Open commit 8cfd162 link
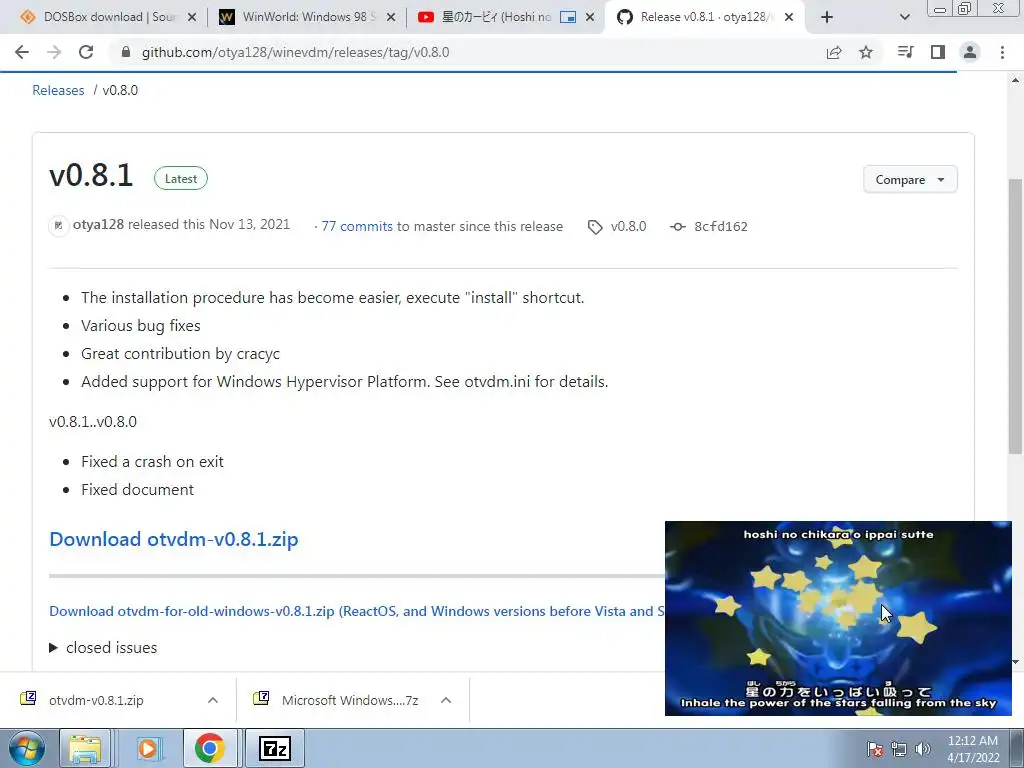Viewport: 1024px width, 768px height. click(720, 227)
